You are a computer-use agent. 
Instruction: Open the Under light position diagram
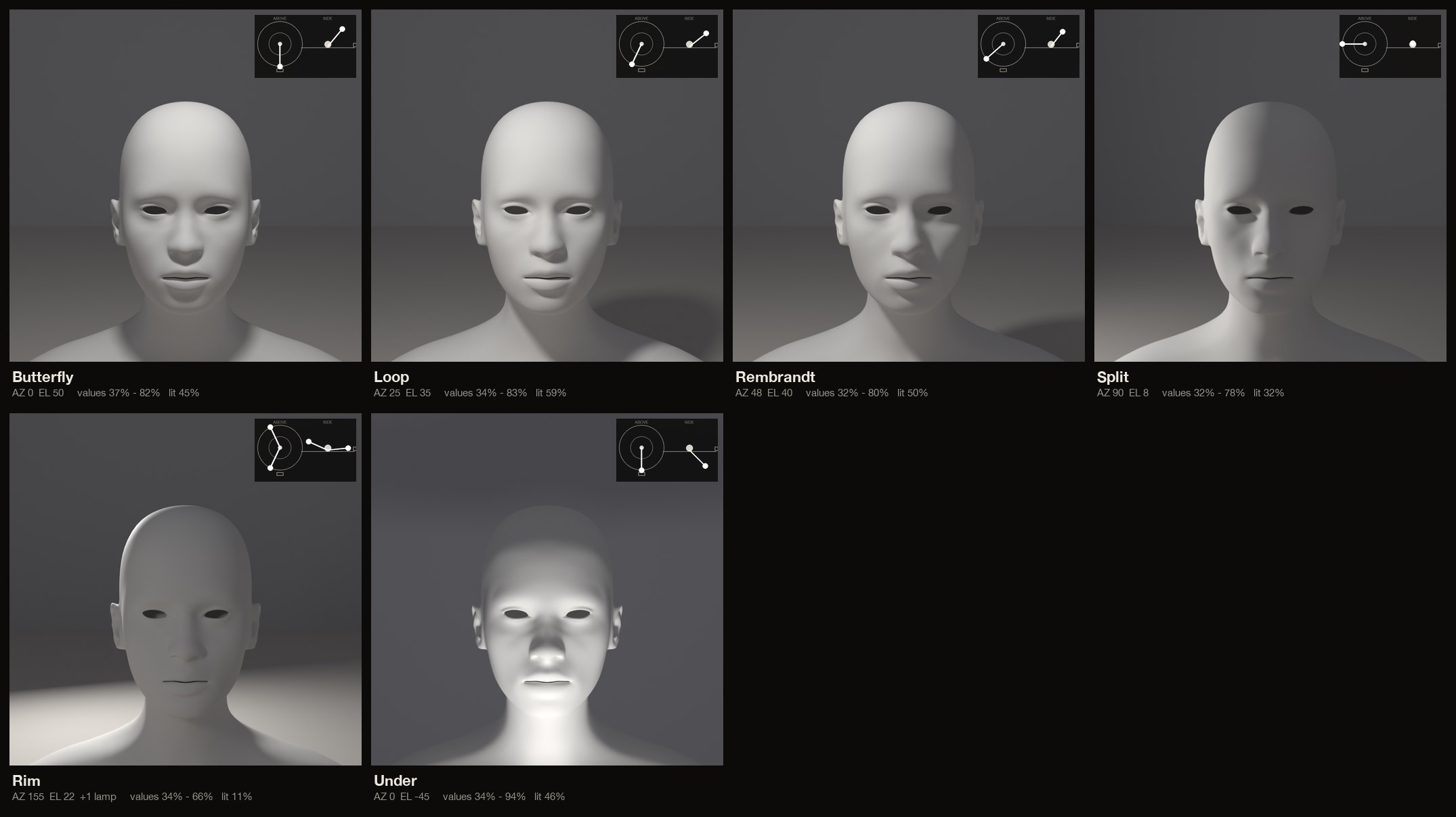(667, 450)
